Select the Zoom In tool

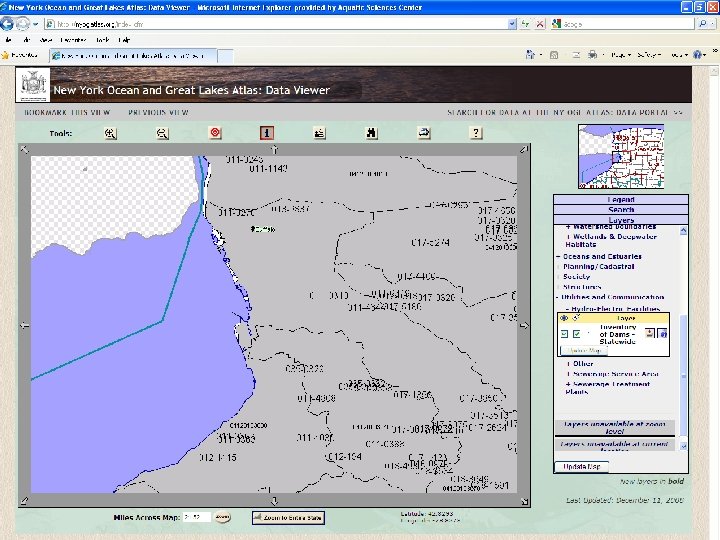point(111,132)
